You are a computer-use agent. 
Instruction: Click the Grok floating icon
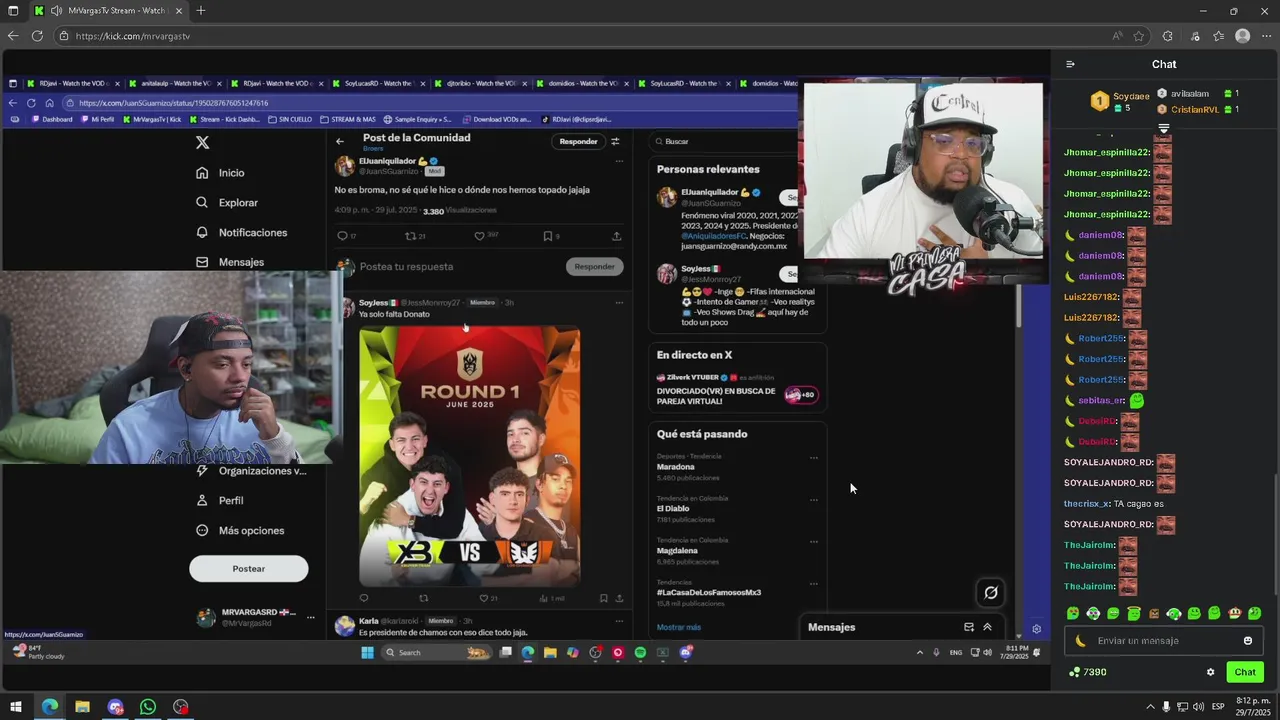(x=990, y=593)
